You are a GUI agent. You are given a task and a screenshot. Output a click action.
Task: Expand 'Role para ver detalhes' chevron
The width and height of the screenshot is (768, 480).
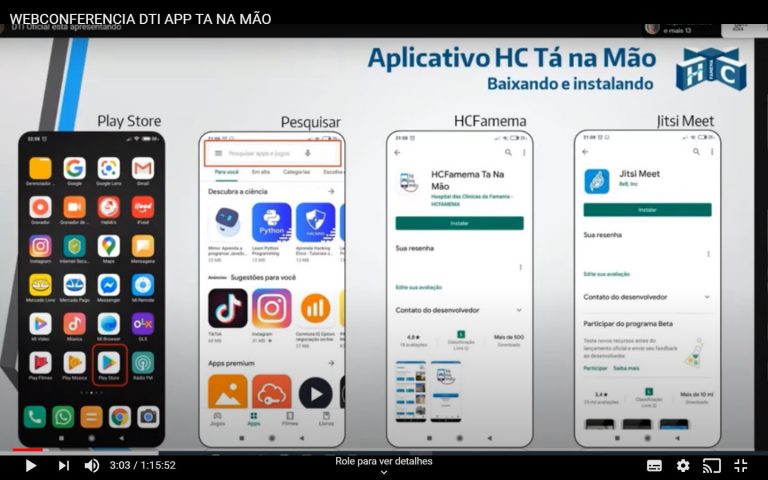[x=384, y=472]
